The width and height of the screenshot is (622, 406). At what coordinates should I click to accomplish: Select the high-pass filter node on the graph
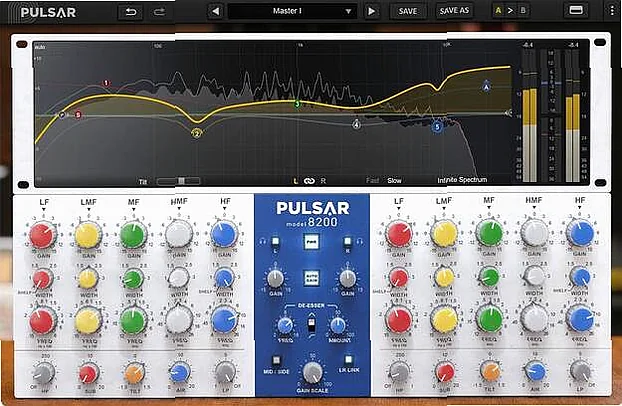(x=62, y=115)
